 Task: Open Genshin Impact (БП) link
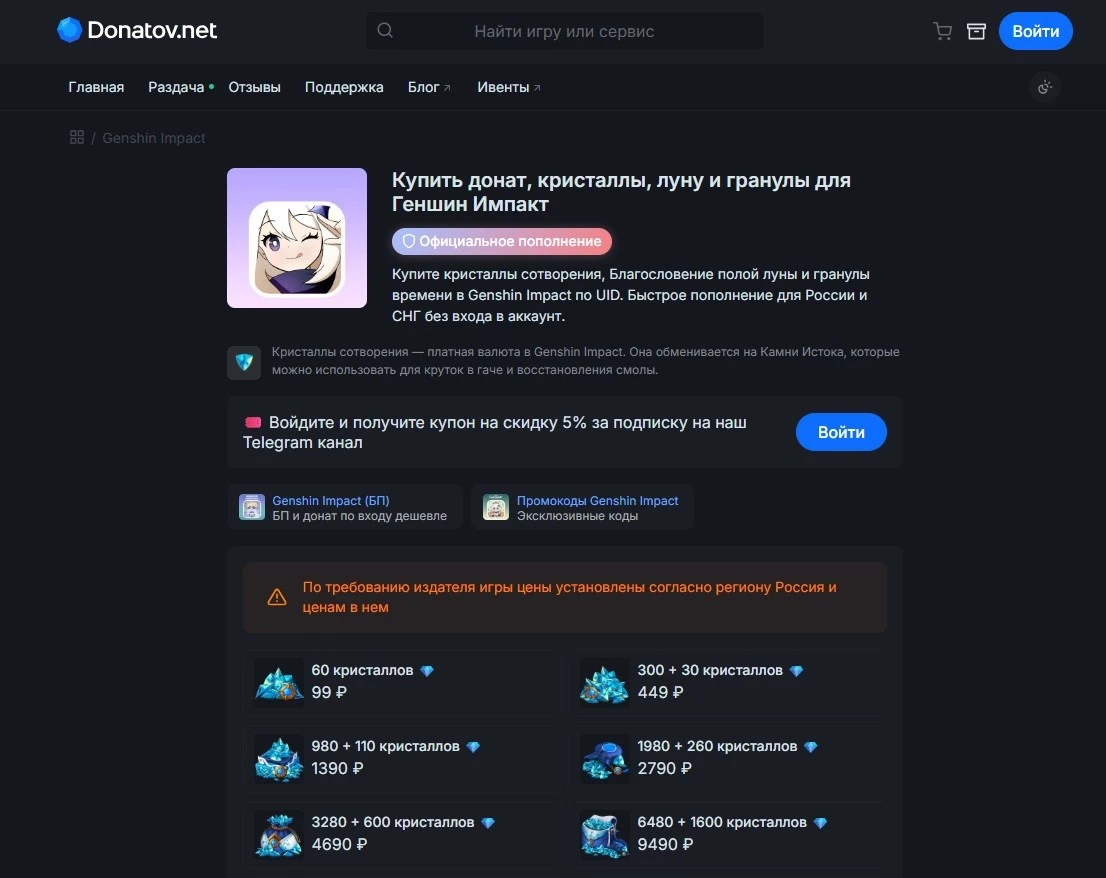click(x=345, y=507)
